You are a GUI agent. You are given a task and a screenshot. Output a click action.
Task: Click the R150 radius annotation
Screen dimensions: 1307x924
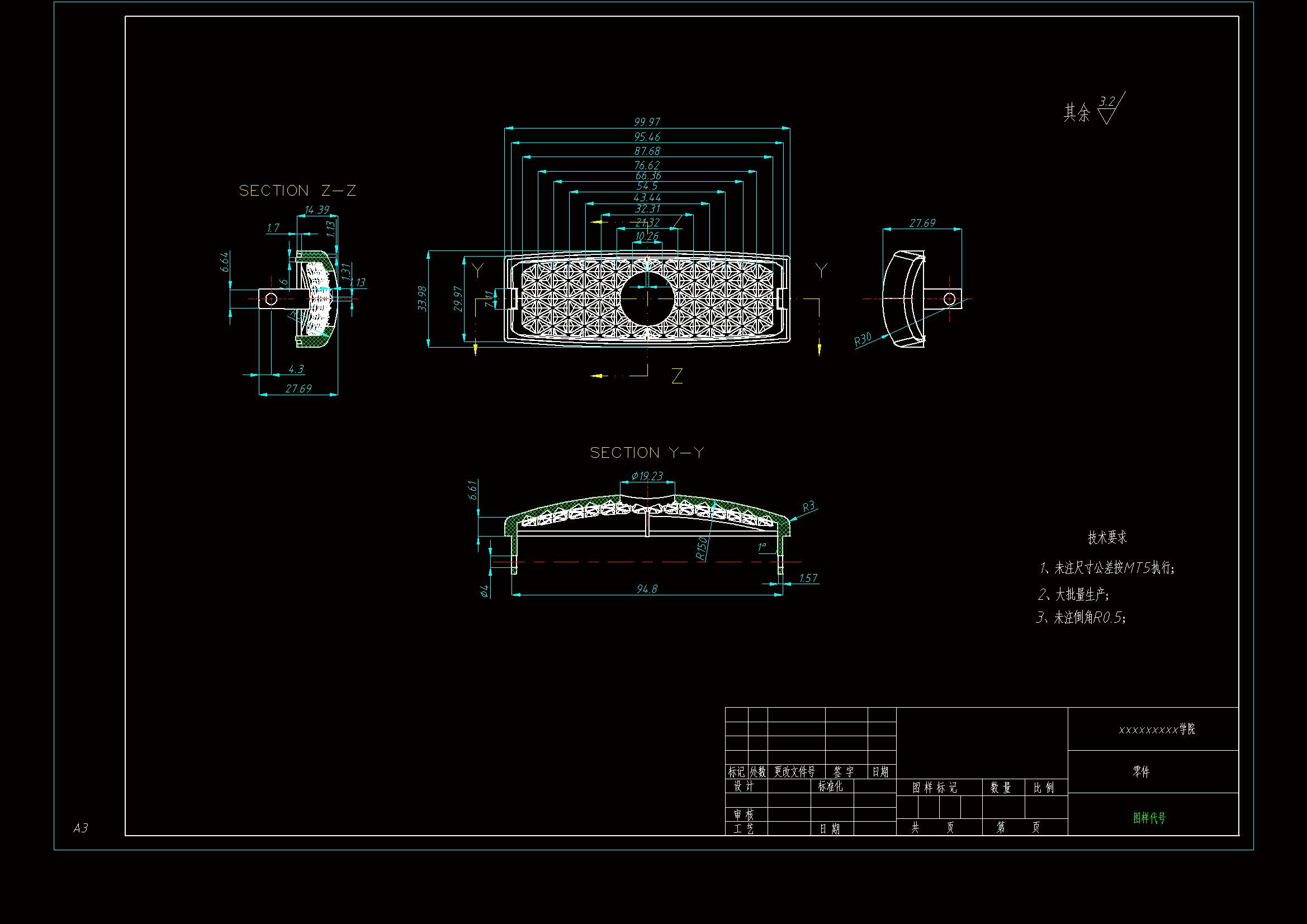point(702,548)
